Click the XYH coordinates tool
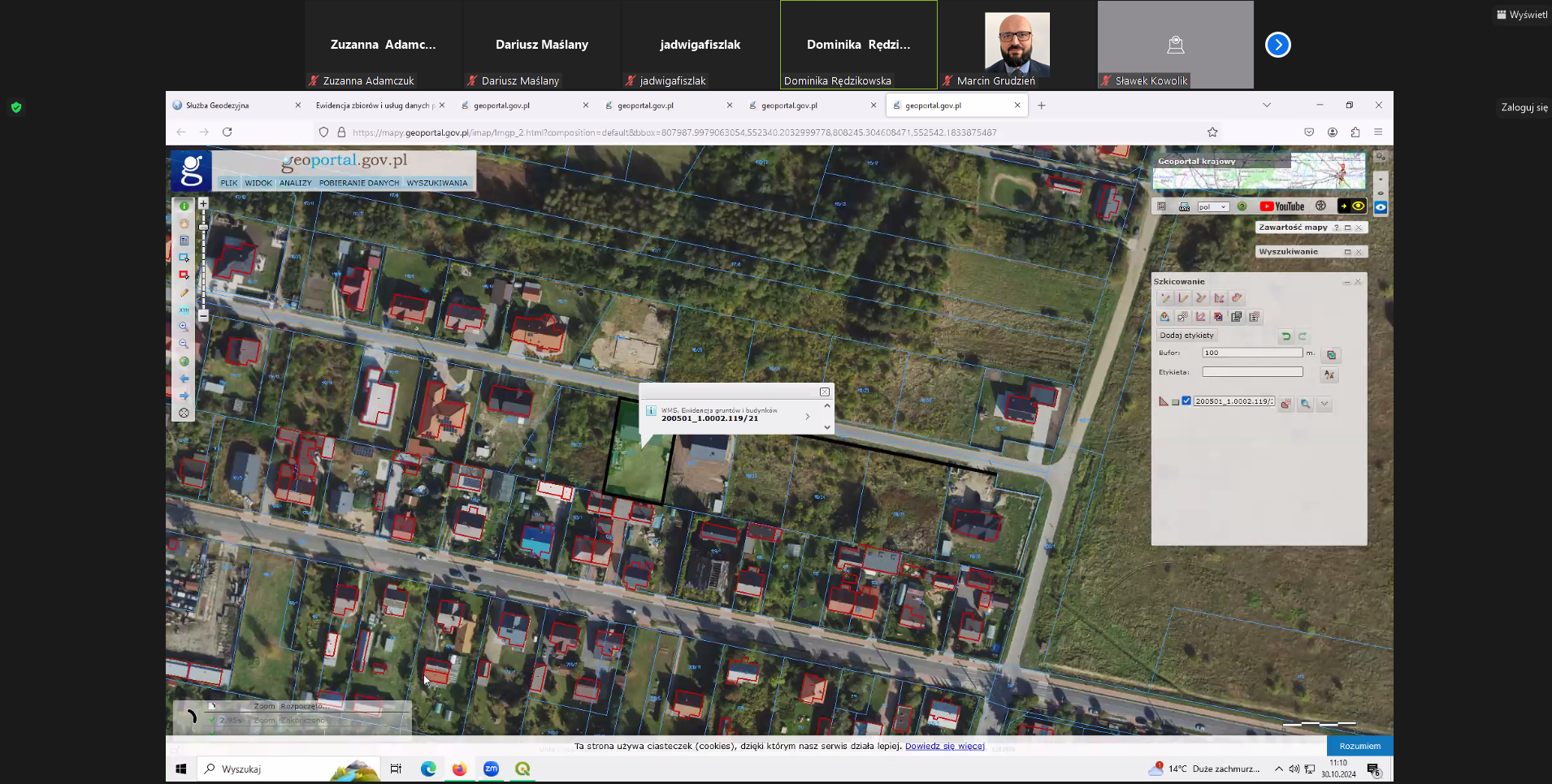This screenshot has width=1552, height=784. [184, 310]
